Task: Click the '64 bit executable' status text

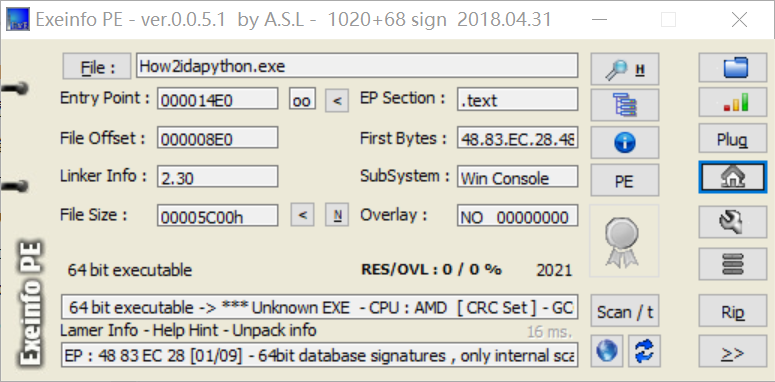Action: [130, 270]
